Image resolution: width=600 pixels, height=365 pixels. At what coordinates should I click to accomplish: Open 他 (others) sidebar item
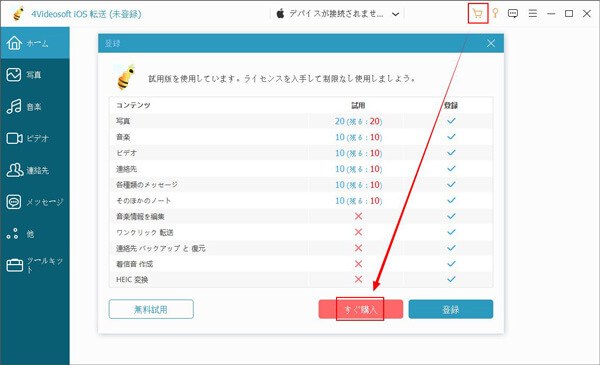(35, 233)
